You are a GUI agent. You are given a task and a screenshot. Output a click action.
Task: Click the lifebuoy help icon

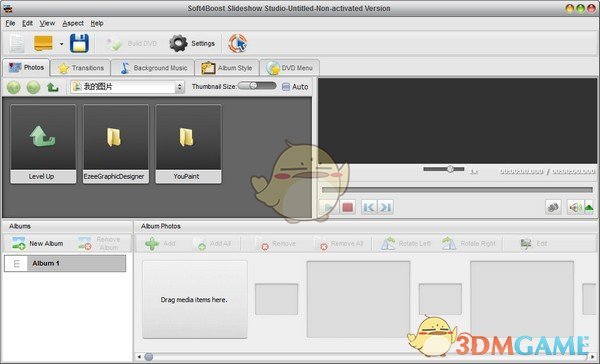point(238,43)
